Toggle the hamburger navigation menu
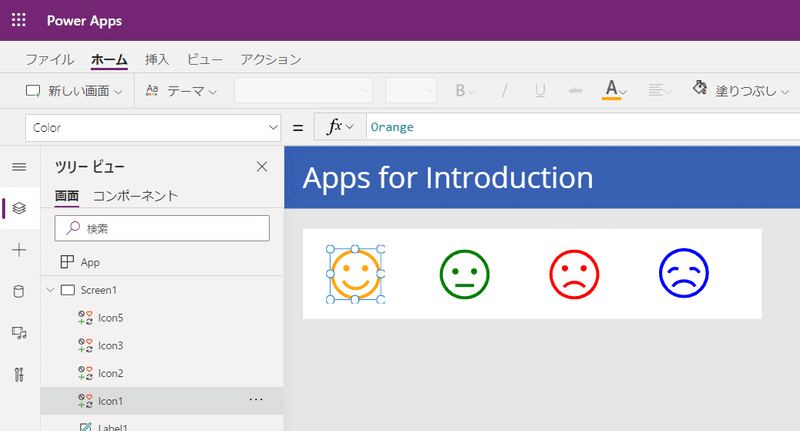This screenshot has width=800, height=431. click(x=19, y=167)
